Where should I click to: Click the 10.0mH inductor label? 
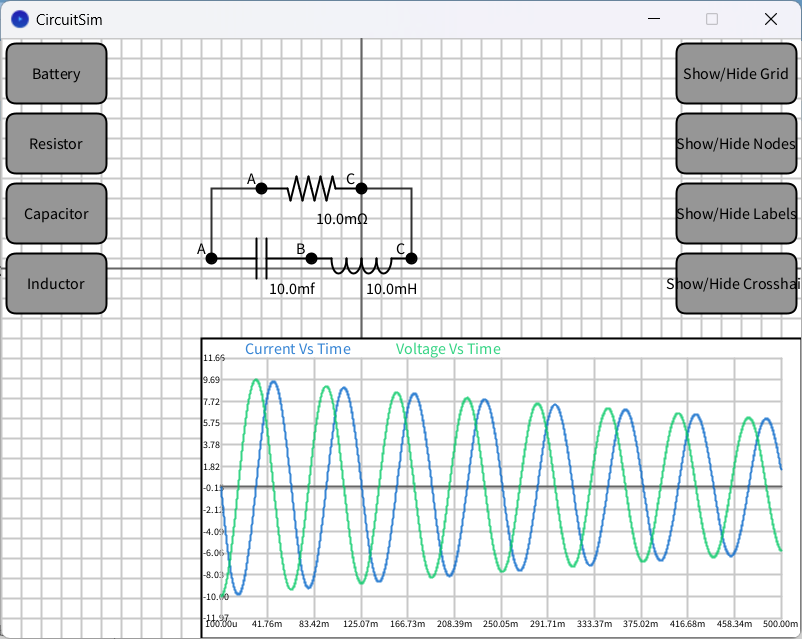coord(391,289)
